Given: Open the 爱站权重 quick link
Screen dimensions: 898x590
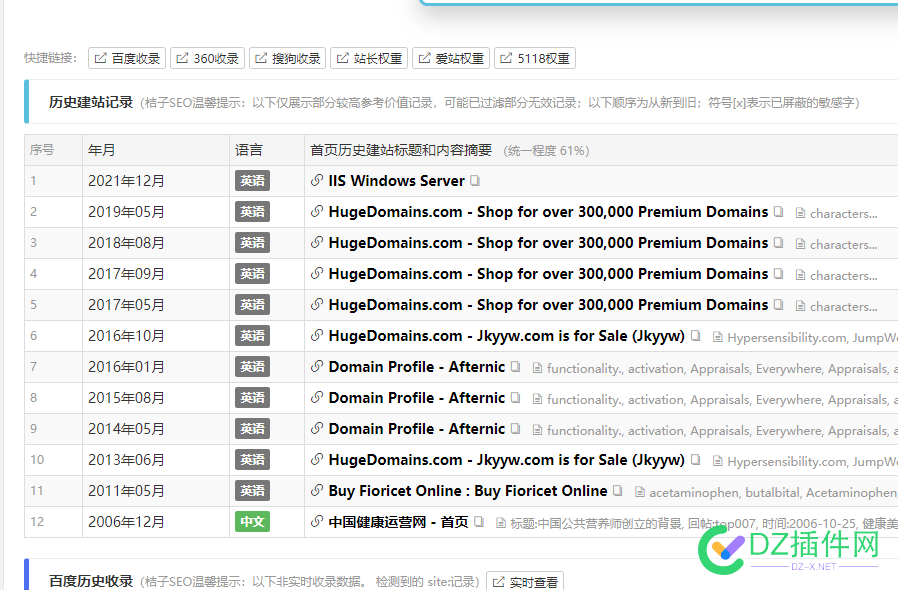Looking at the screenshot, I should tap(451, 58).
